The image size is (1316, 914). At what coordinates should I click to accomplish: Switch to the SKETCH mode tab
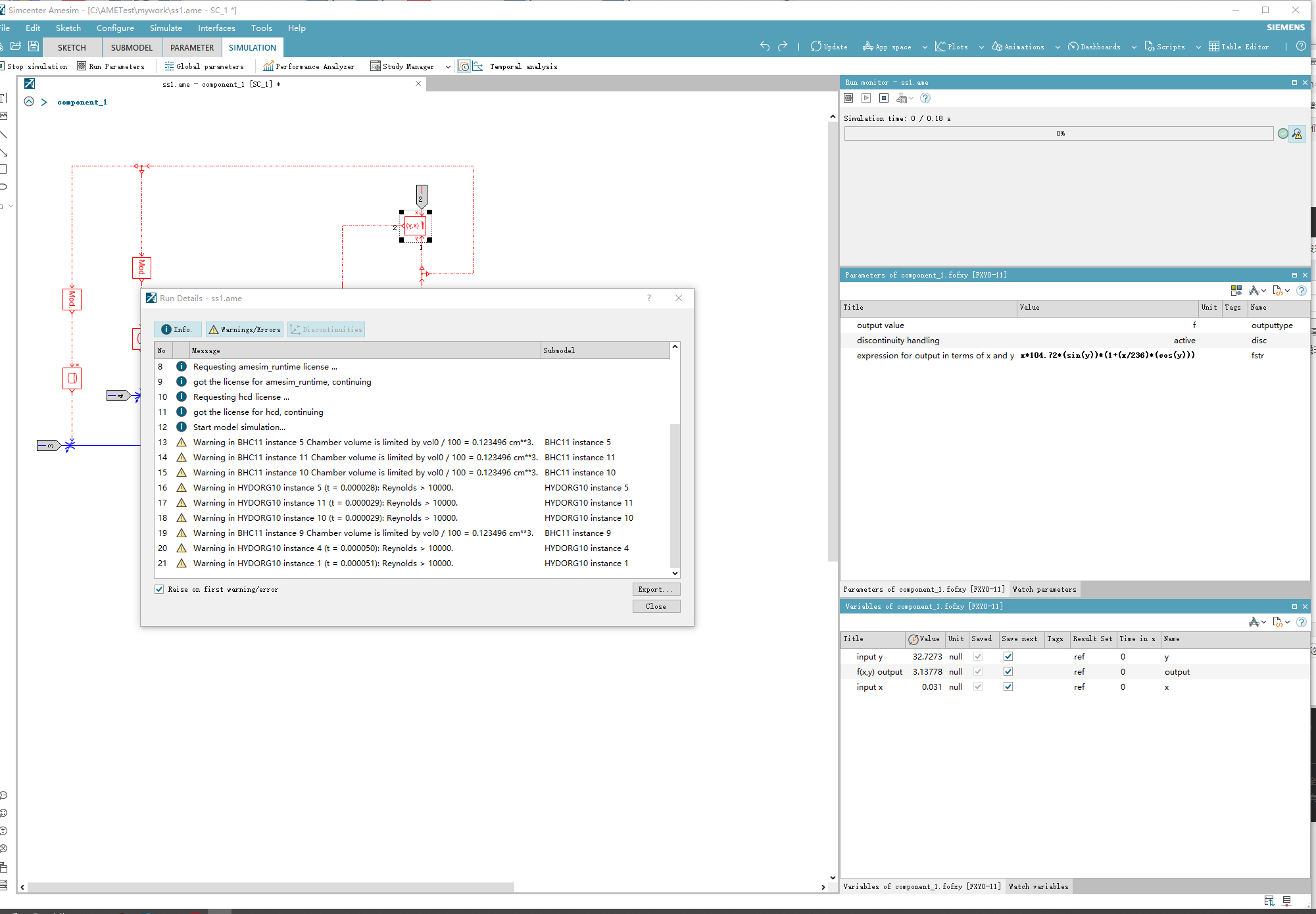point(72,47)
